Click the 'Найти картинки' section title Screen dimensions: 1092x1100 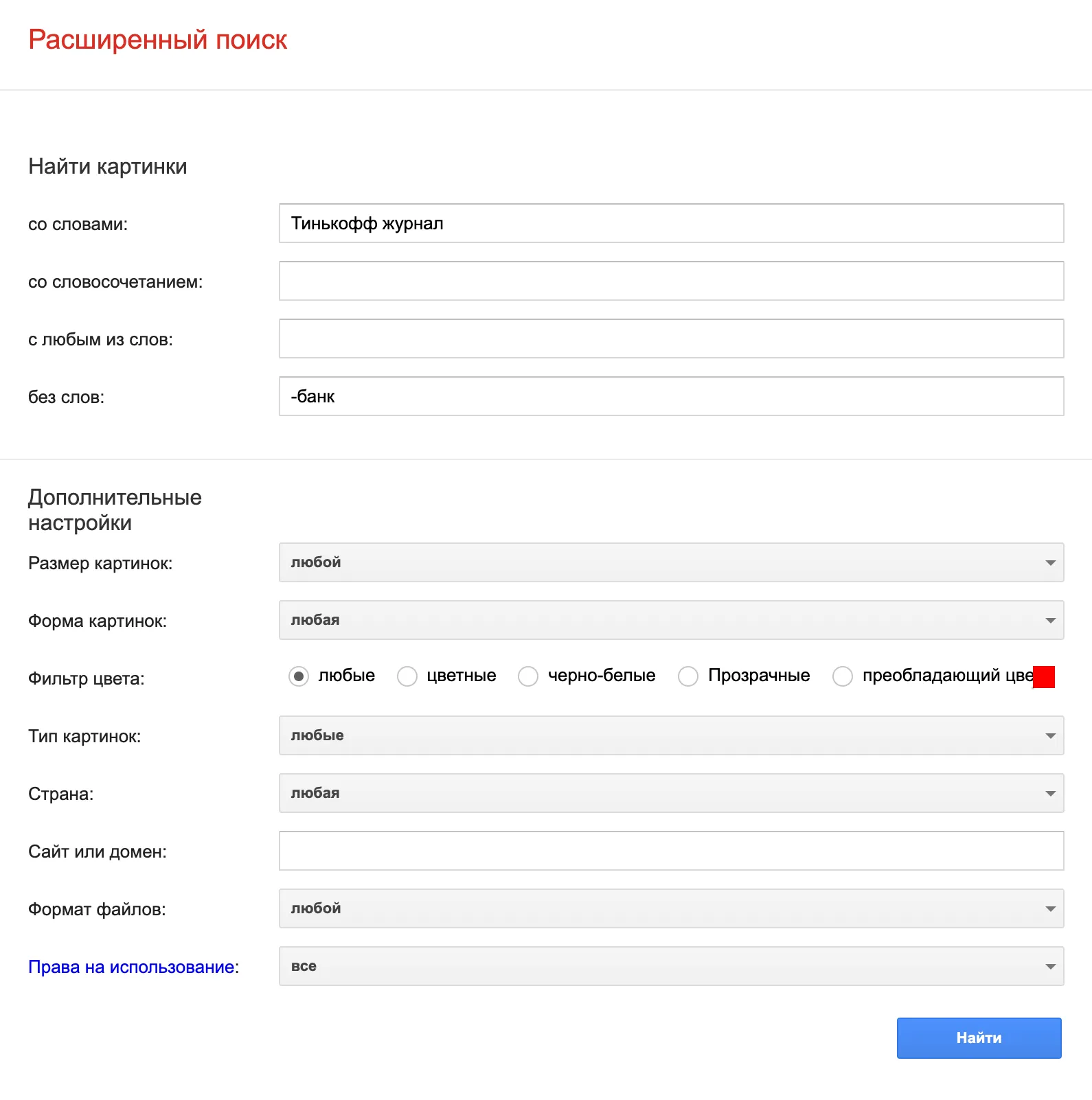[x=108, y=166]
